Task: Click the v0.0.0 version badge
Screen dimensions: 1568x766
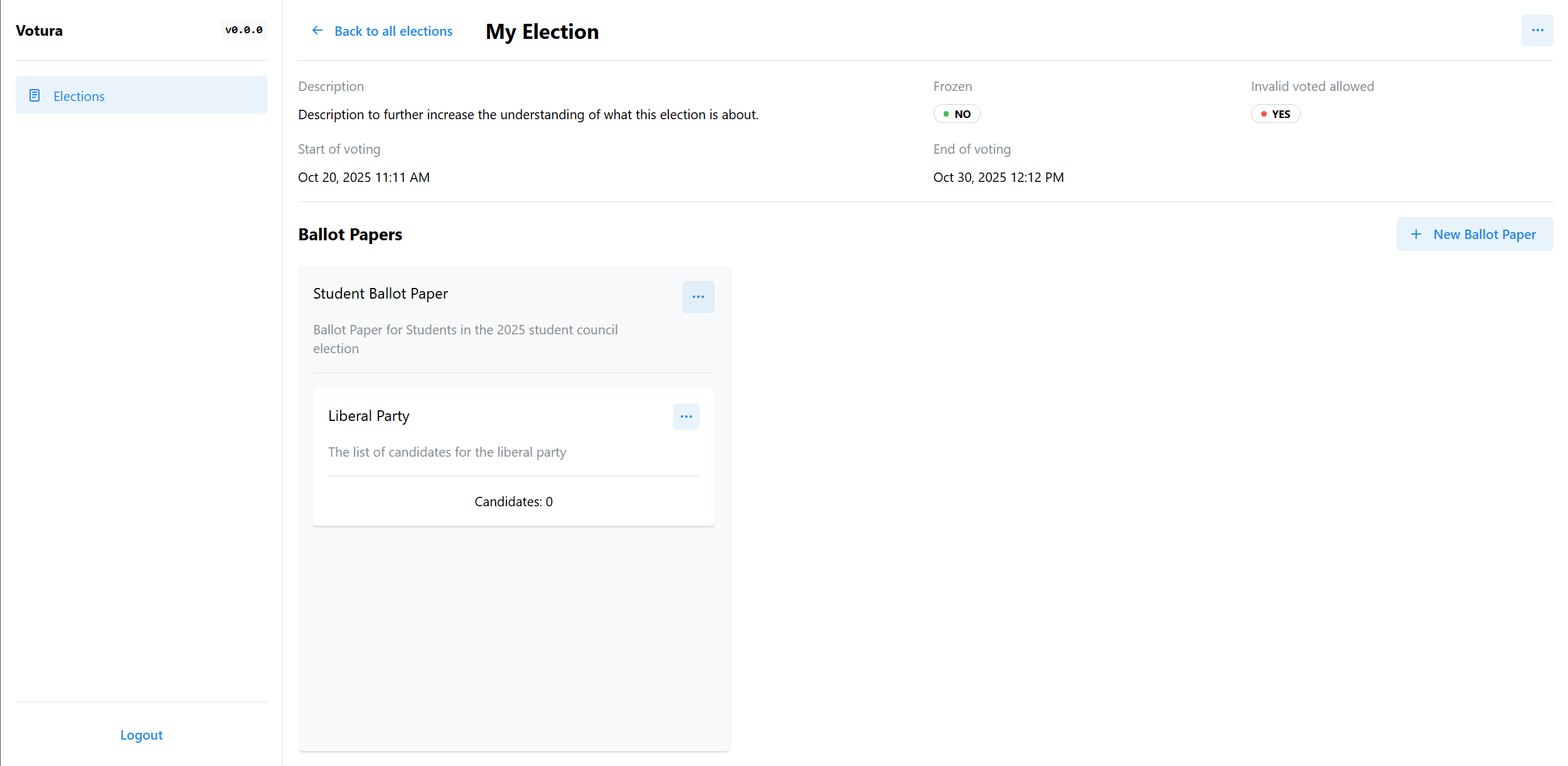Action: (243, 30)
